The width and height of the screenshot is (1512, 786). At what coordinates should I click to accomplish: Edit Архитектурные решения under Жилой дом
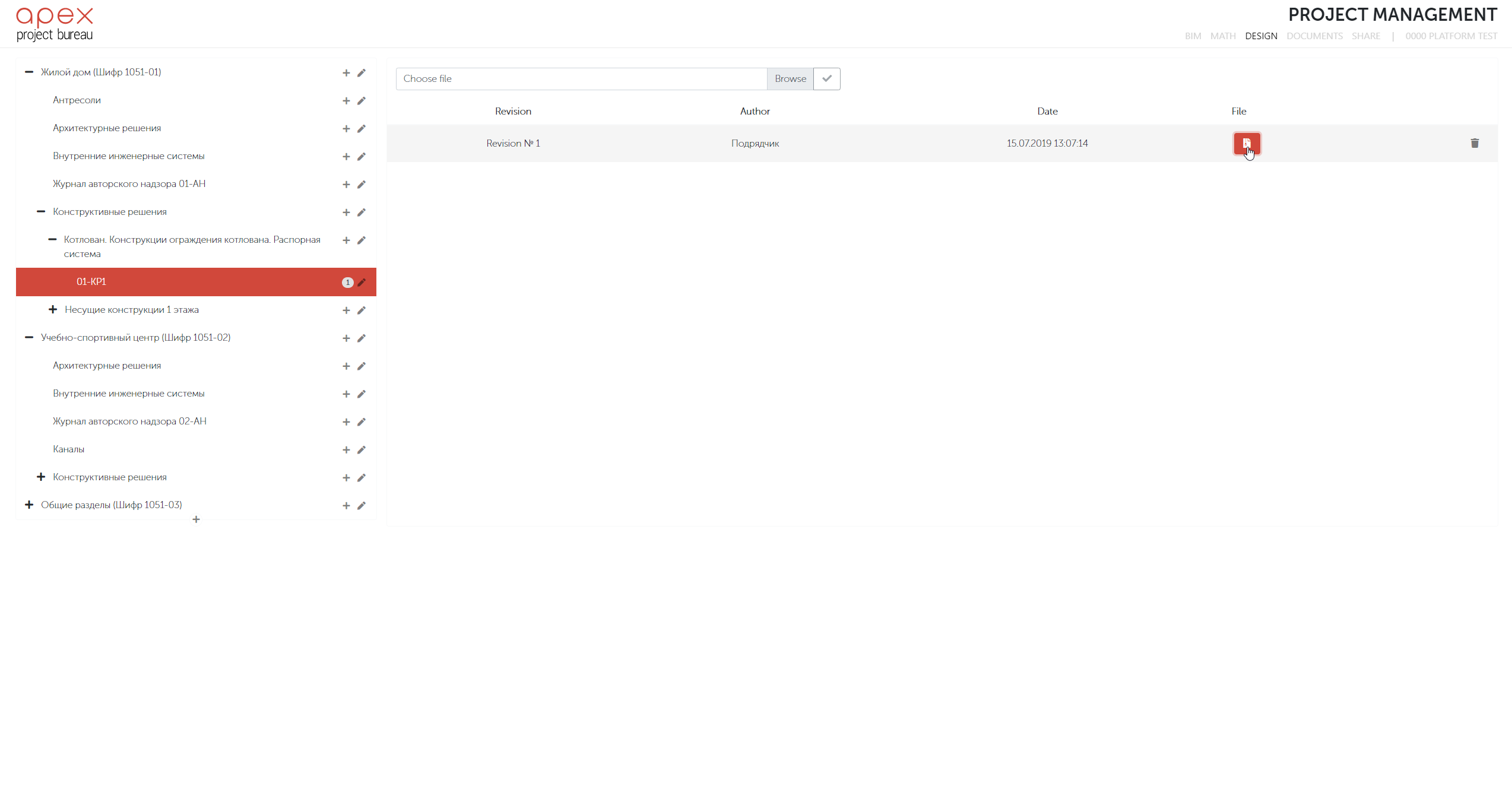(362, 129)
